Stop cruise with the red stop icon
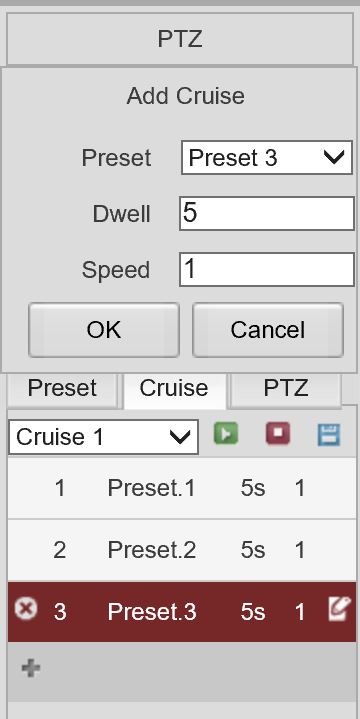 (278, 433)
